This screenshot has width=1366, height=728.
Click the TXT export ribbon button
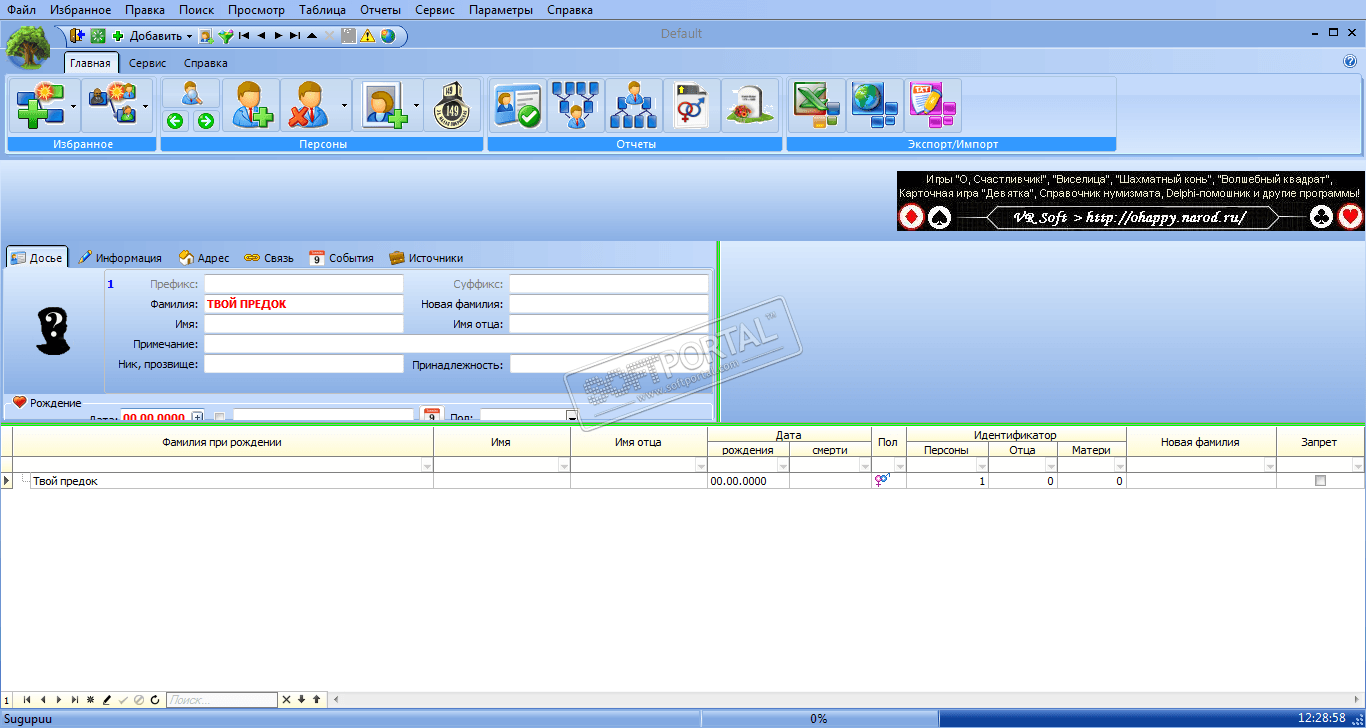[933, 106]
